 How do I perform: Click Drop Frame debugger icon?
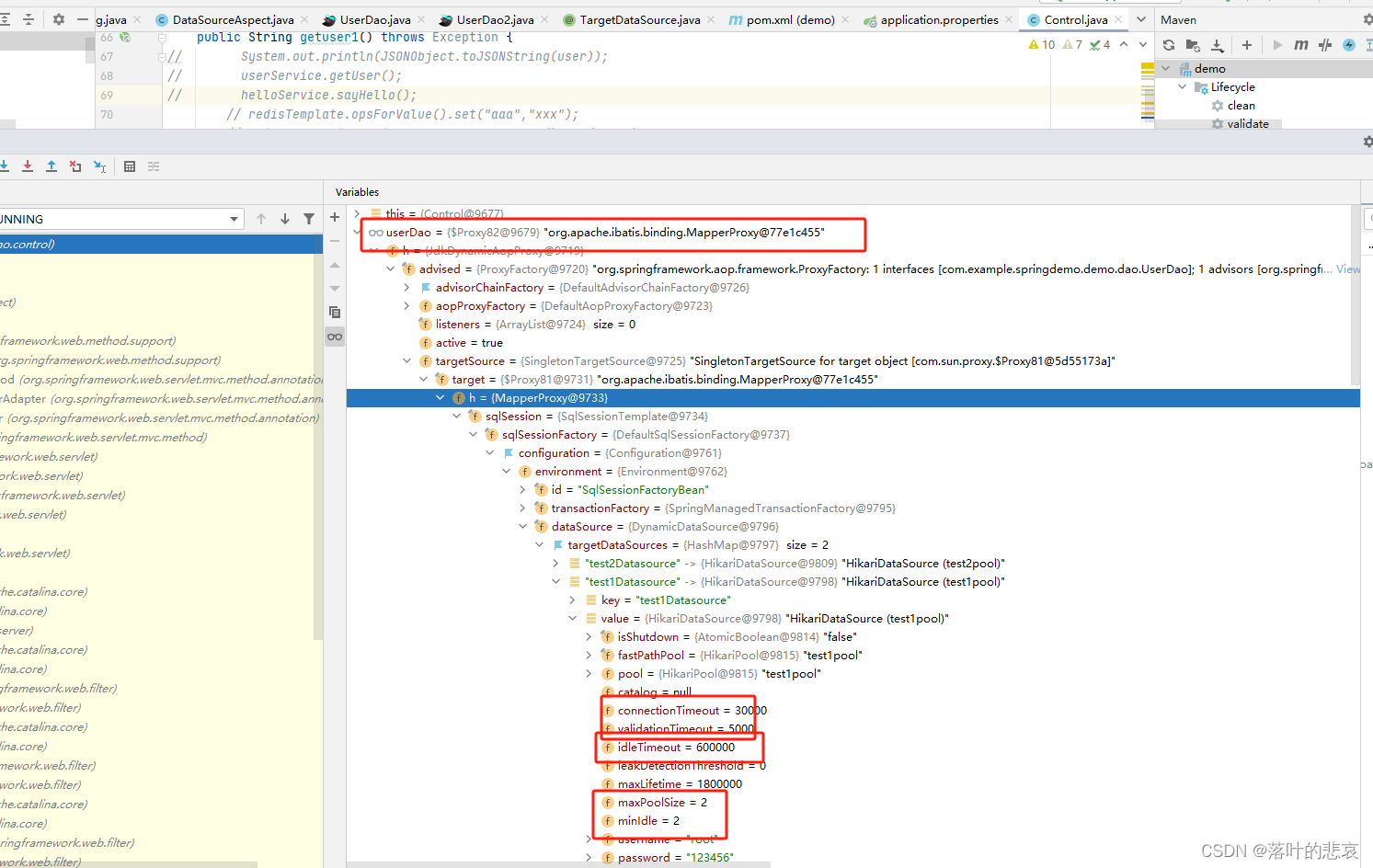pyautogui.click(x=75, y=166)
